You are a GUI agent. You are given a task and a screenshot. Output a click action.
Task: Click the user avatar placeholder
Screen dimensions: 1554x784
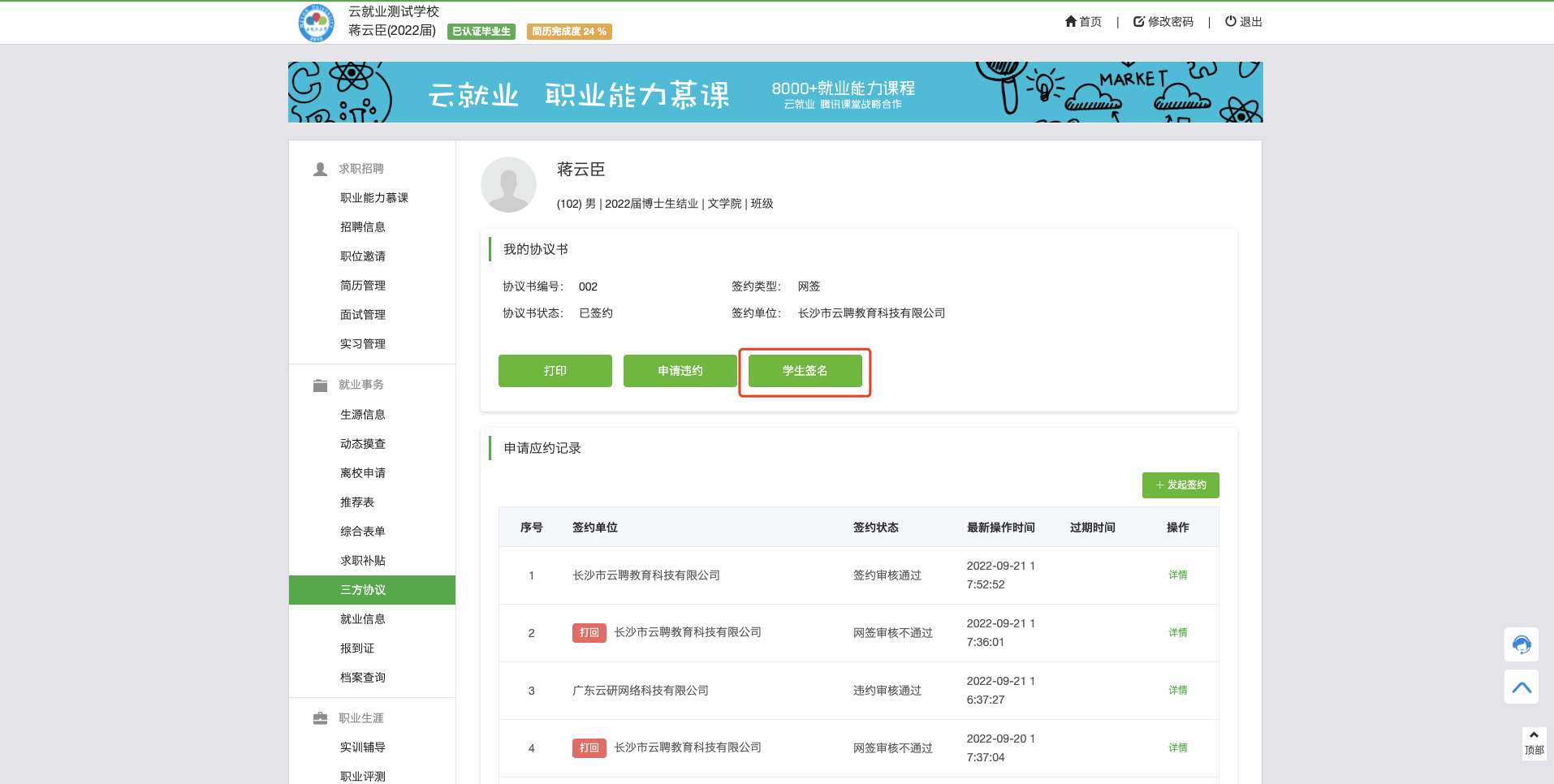click(508, 185)
